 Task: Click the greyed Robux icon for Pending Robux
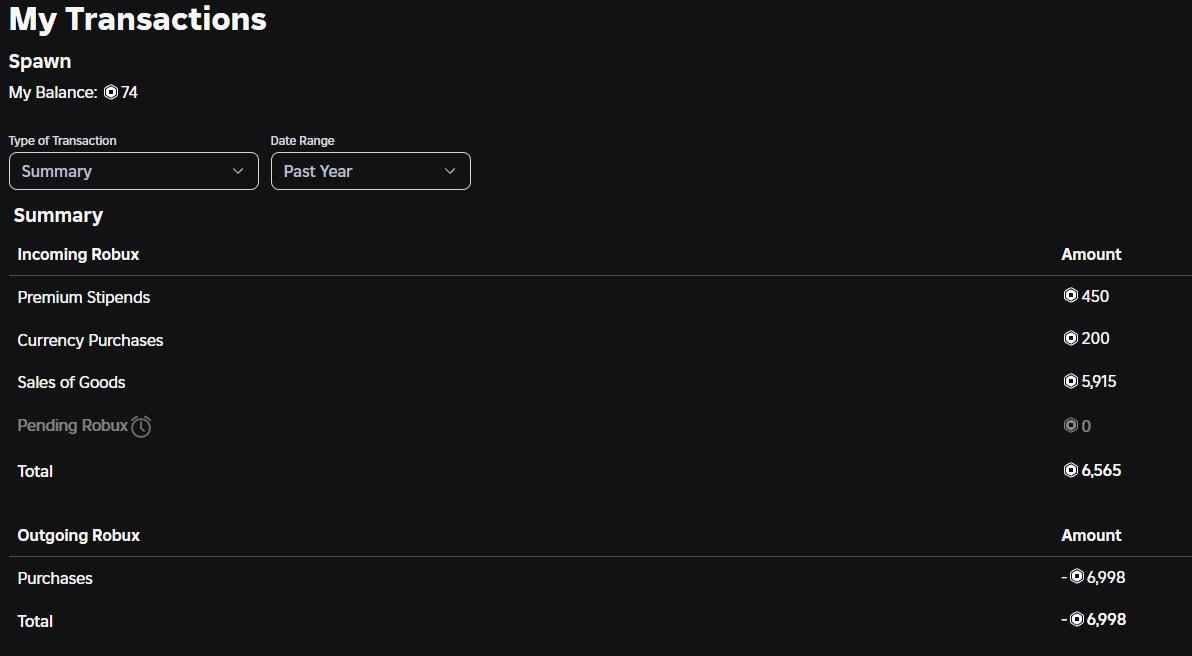[x=1070, y=426]
